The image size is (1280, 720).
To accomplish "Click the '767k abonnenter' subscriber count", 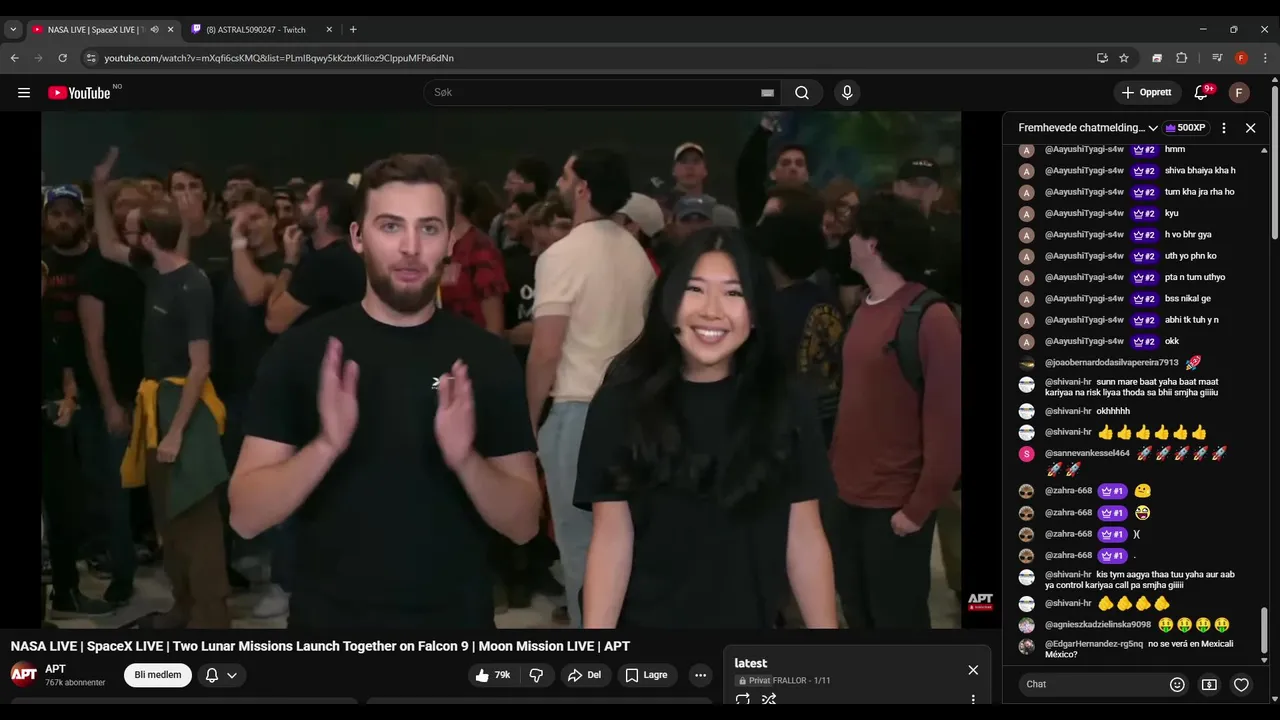I will point(75,683).
